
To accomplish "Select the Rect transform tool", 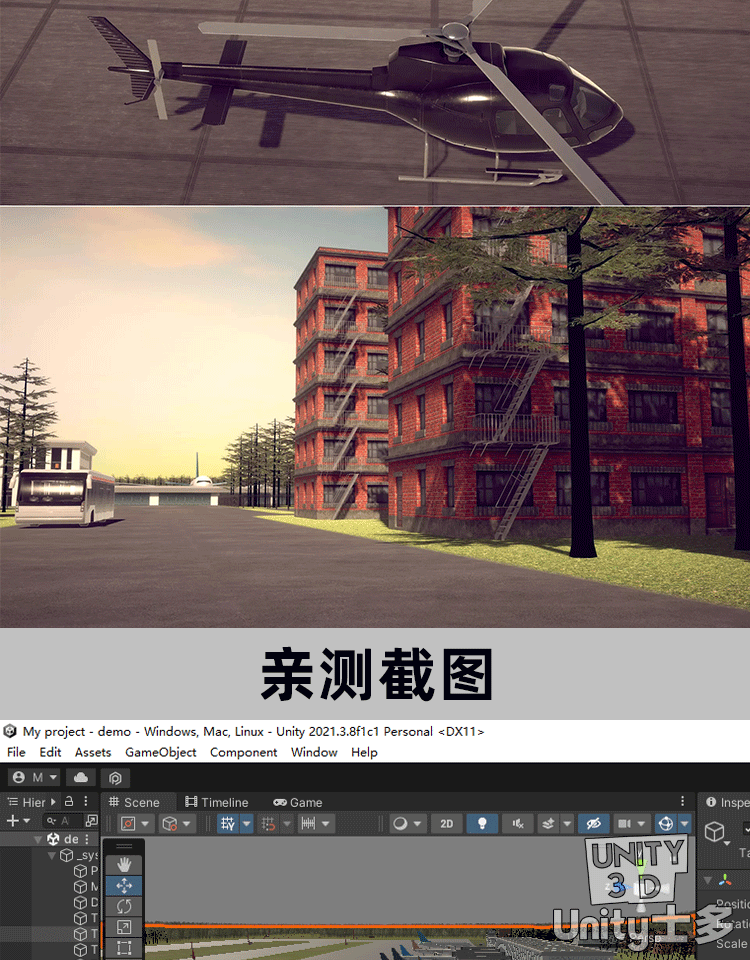I will [124, 947].
